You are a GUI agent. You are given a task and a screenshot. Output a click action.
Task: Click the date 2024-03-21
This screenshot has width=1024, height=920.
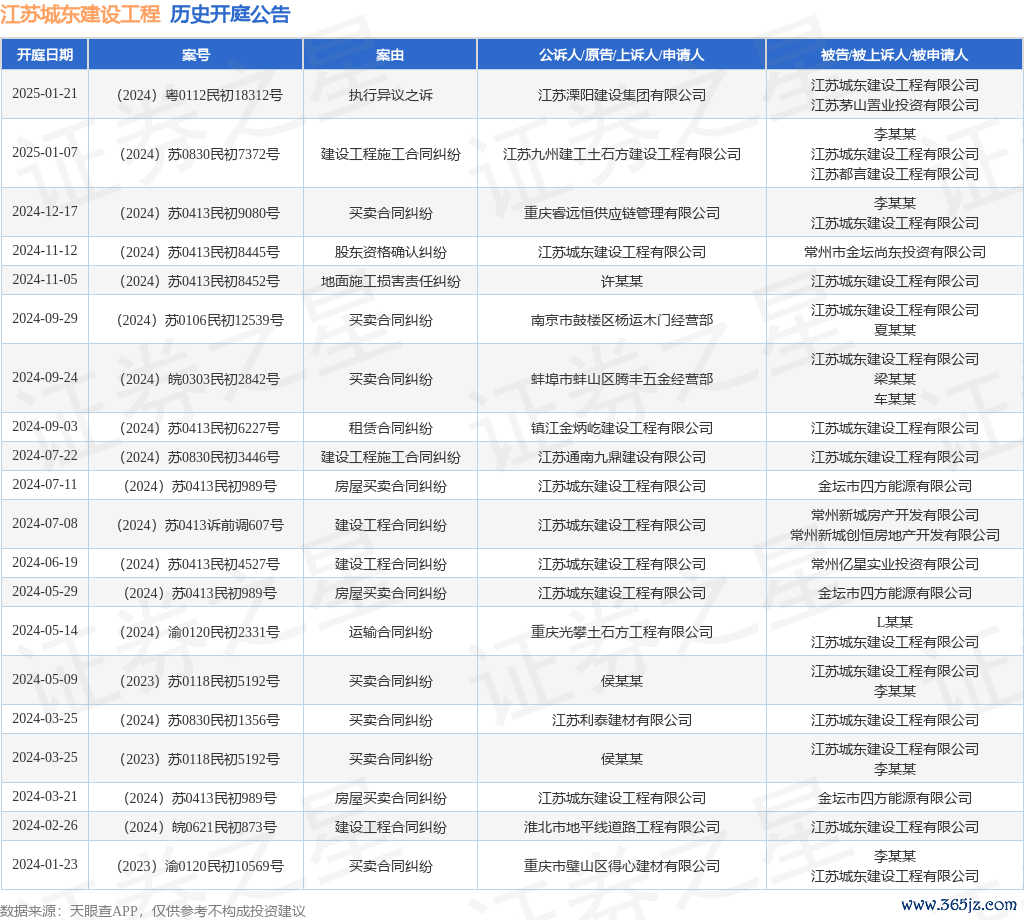tap(44, 797)
